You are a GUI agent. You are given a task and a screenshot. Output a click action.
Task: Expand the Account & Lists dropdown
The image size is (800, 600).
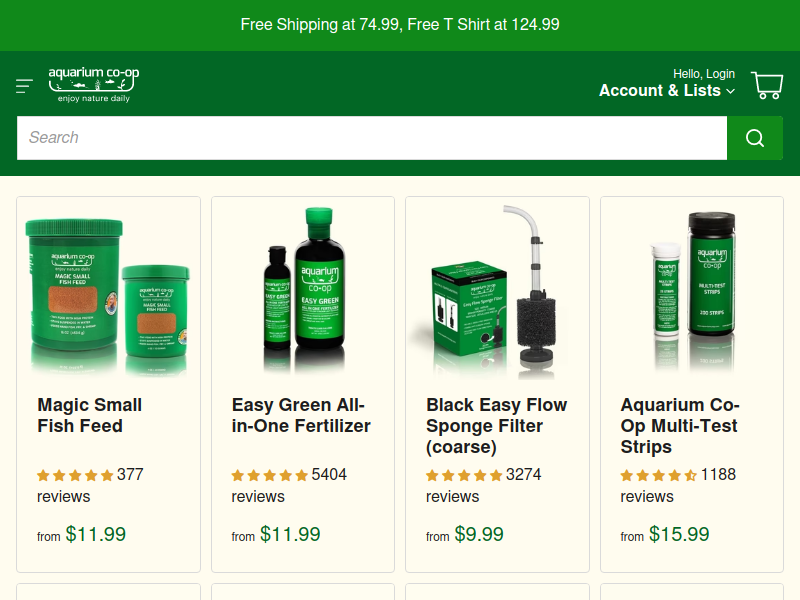[667, 90]
